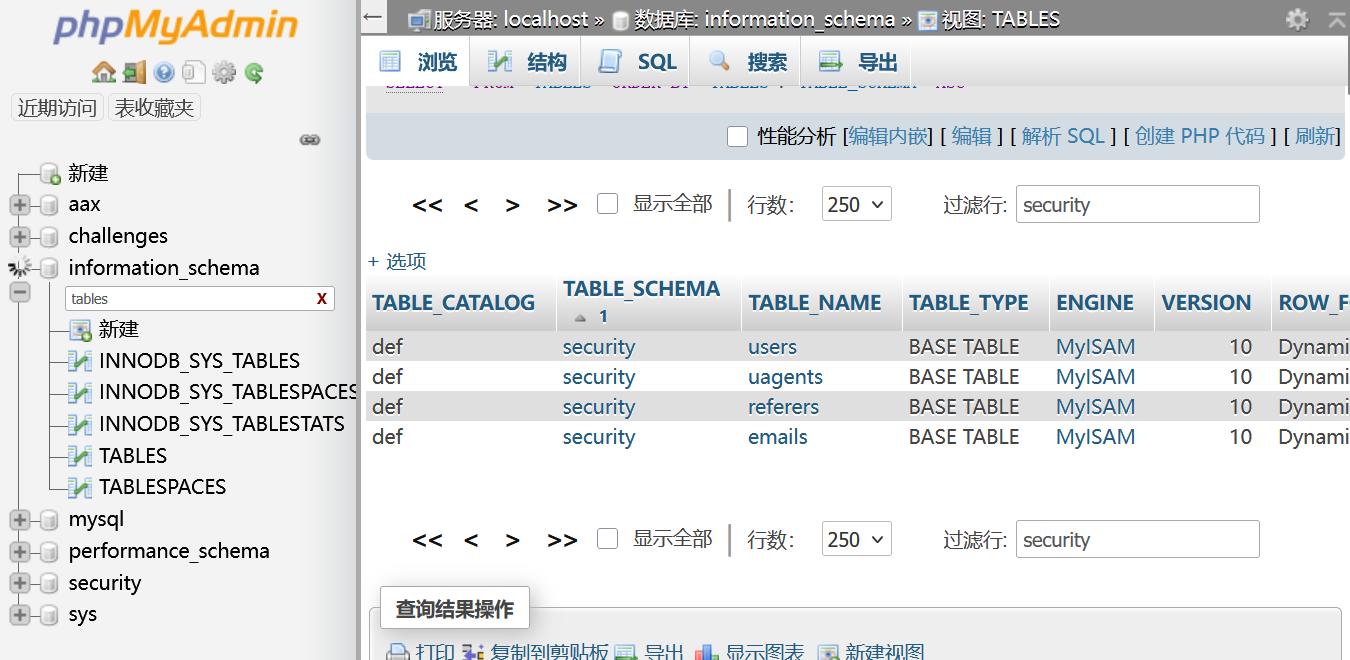The image size is (1350, 660).
Task: Click the 创建 PHP 代码 link
Action: point(1200,137)
